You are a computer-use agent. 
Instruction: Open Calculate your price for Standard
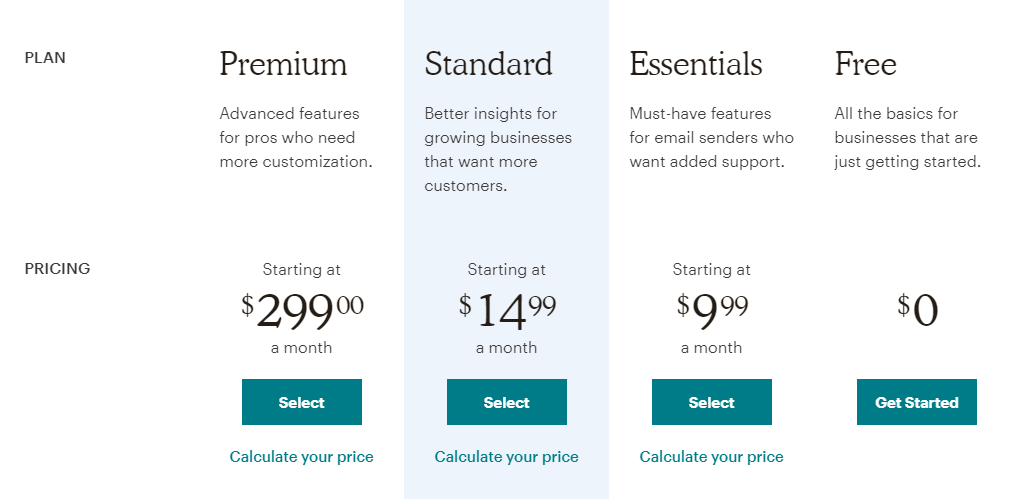(x=507, y=457)
